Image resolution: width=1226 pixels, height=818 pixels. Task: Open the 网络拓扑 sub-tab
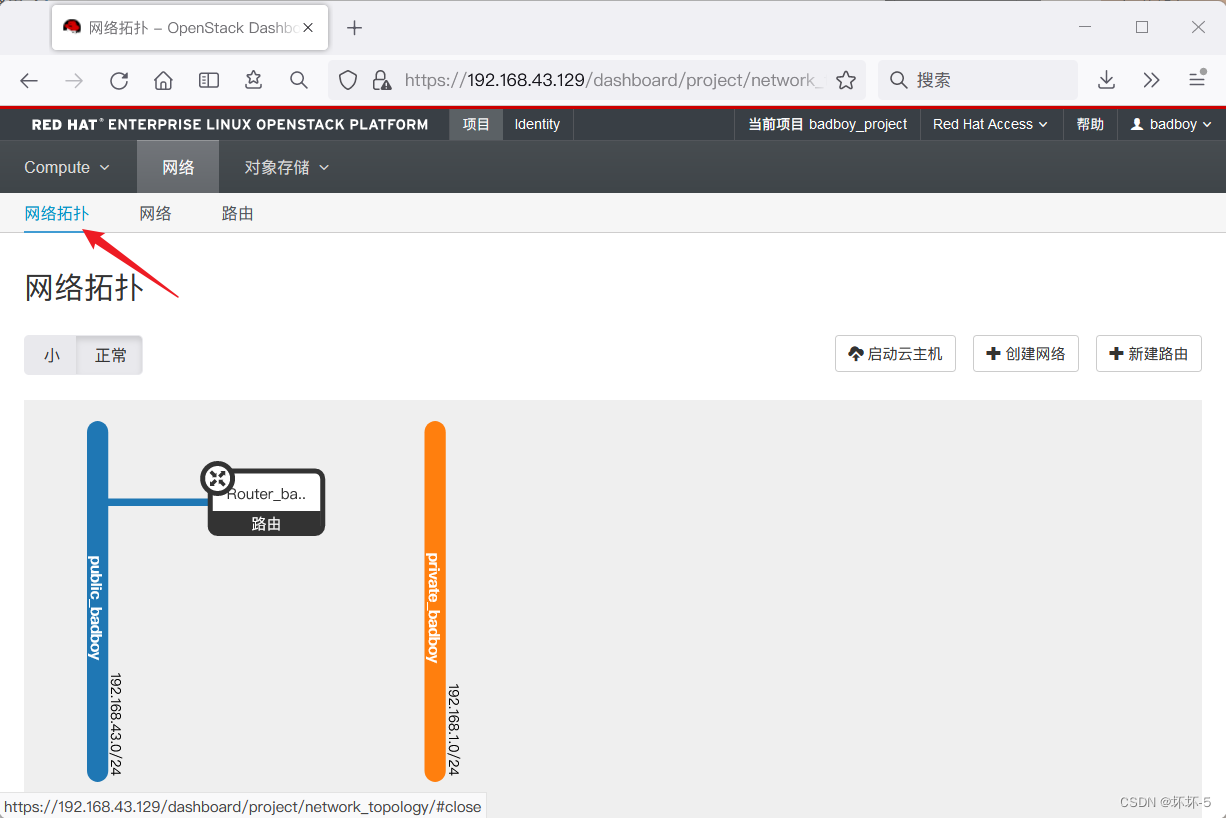56,213
